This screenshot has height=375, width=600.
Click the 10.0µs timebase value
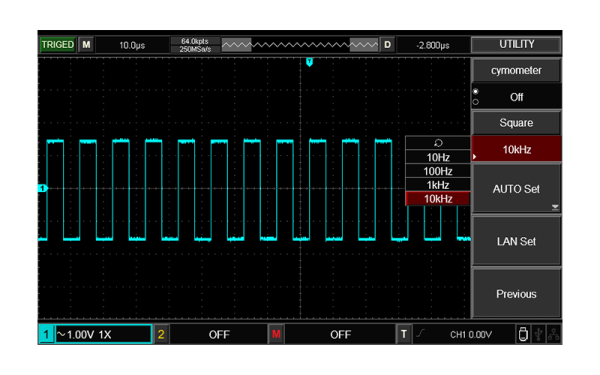click(132, 45)
